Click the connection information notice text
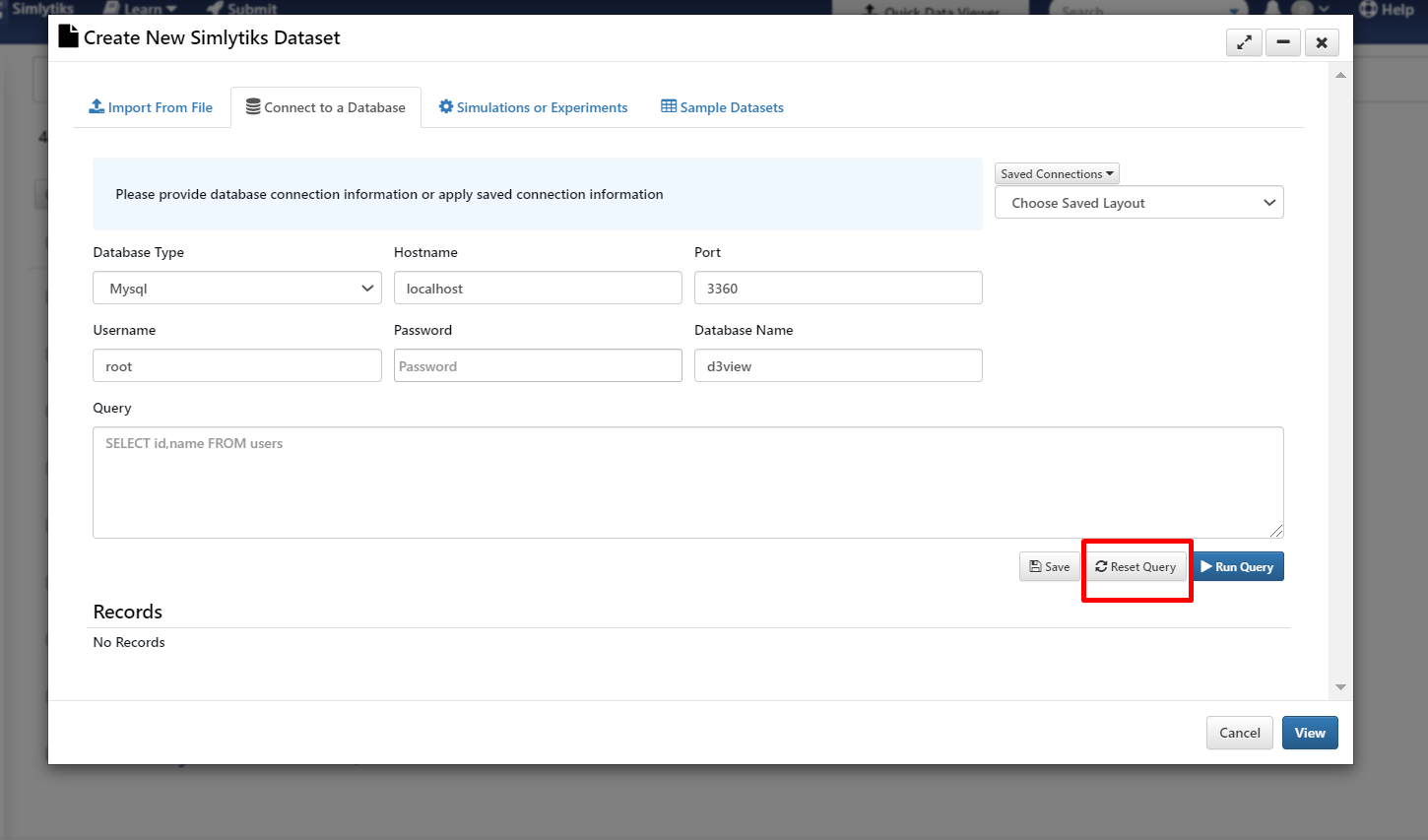The image size is (1428, 840). [389, 194]
